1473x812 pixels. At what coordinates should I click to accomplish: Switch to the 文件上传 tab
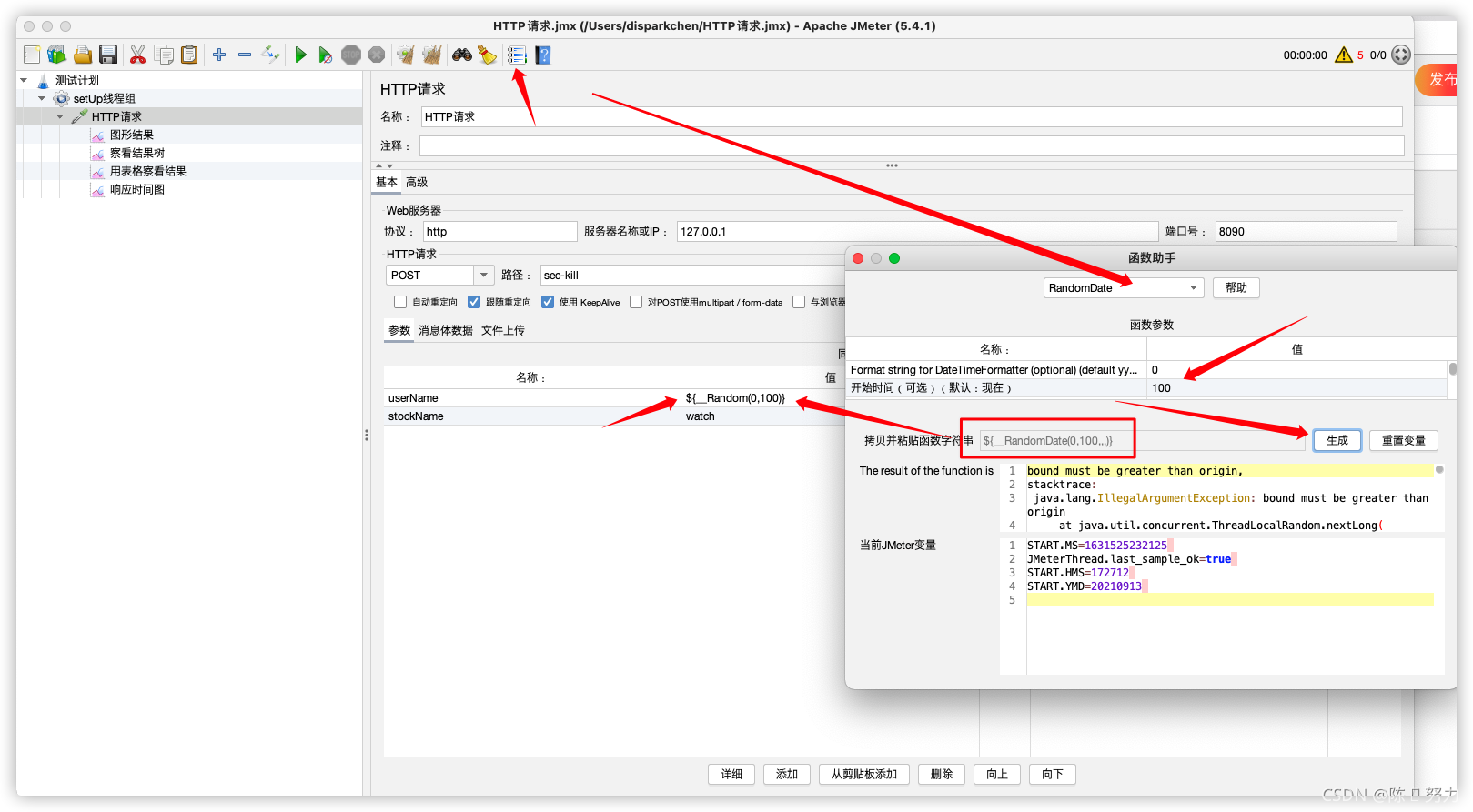[503, 330]
